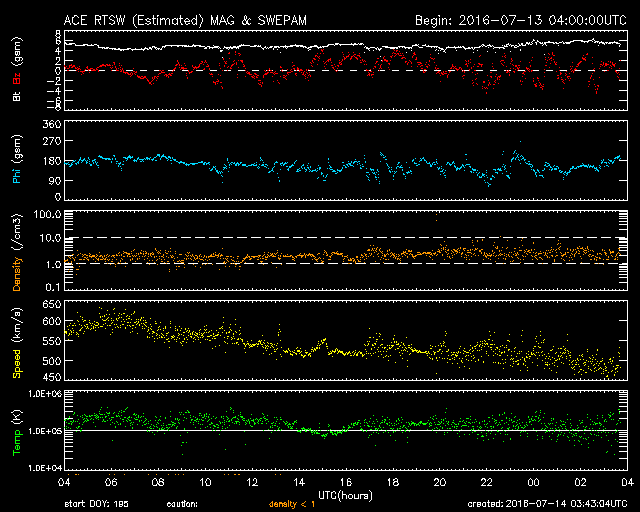
Task: Select the white 'Bt' axis label
Action: coord(17,96)
